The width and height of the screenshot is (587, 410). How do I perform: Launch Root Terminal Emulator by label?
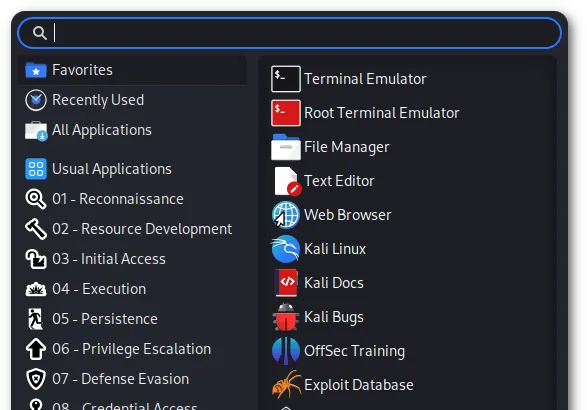pos(382,113)
